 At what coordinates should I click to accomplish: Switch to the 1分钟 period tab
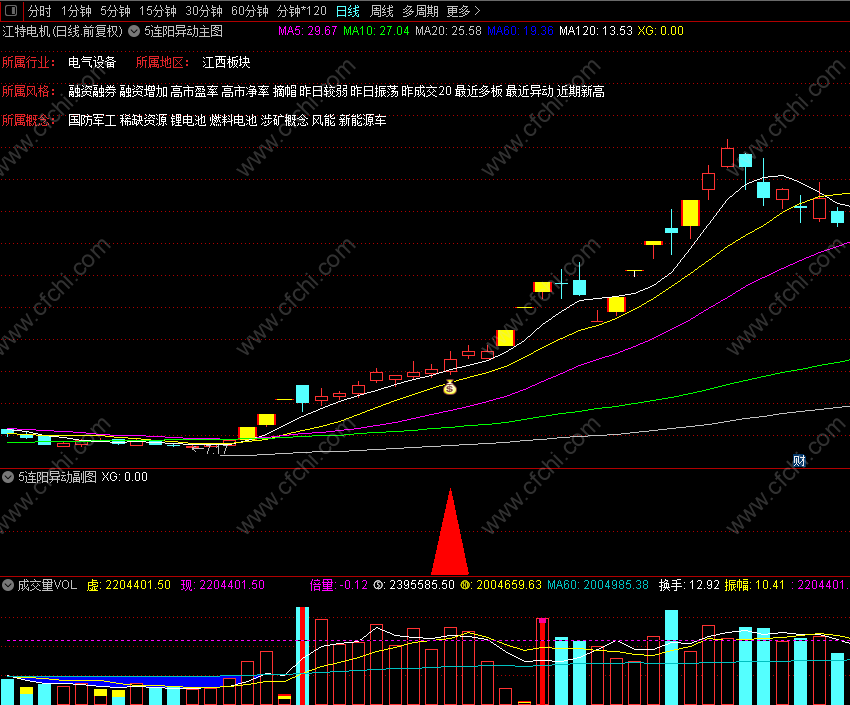pos(76,11)
